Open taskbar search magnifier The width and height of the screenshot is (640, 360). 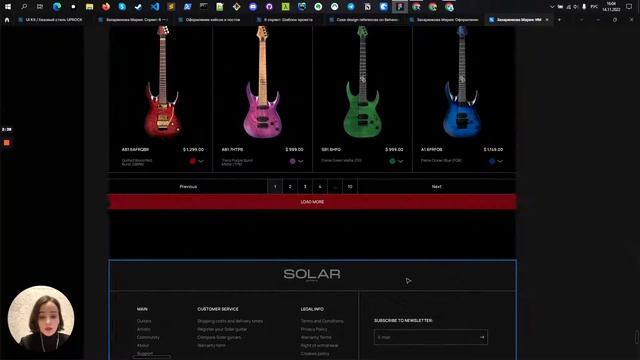point(24,7)
